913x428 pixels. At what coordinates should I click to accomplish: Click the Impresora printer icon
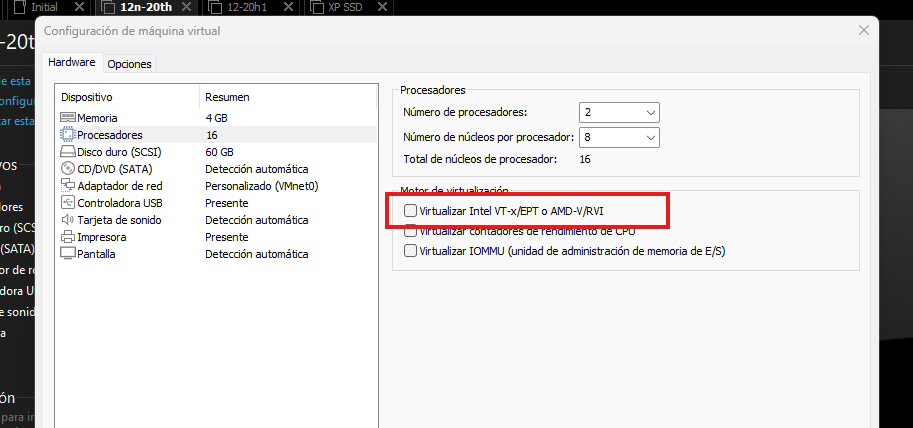pyautogui.click(x=68, y=237)
